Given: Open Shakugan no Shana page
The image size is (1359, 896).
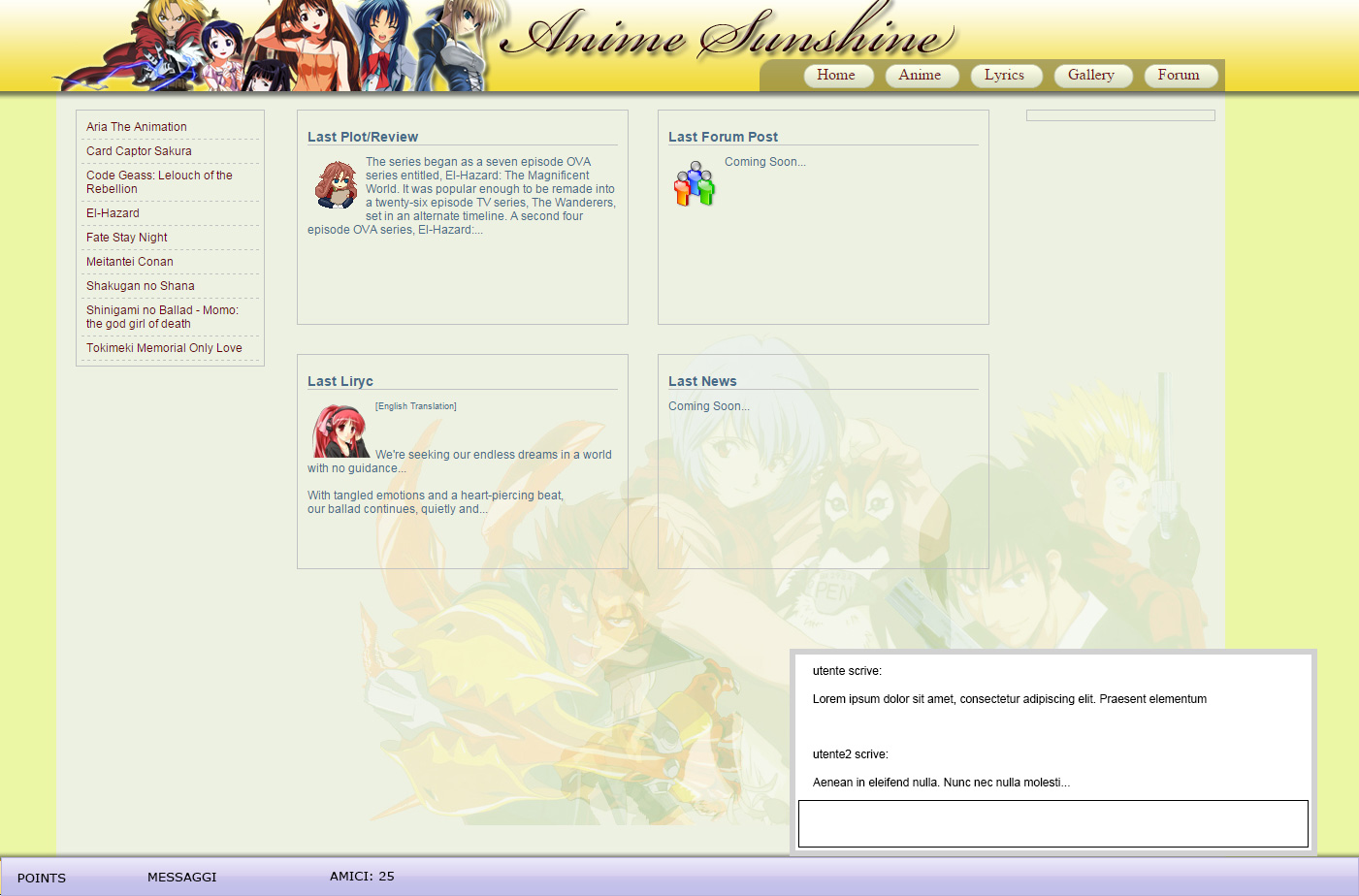Looking at the screenshot, I should pyautogui.click(x=141, y=286).
